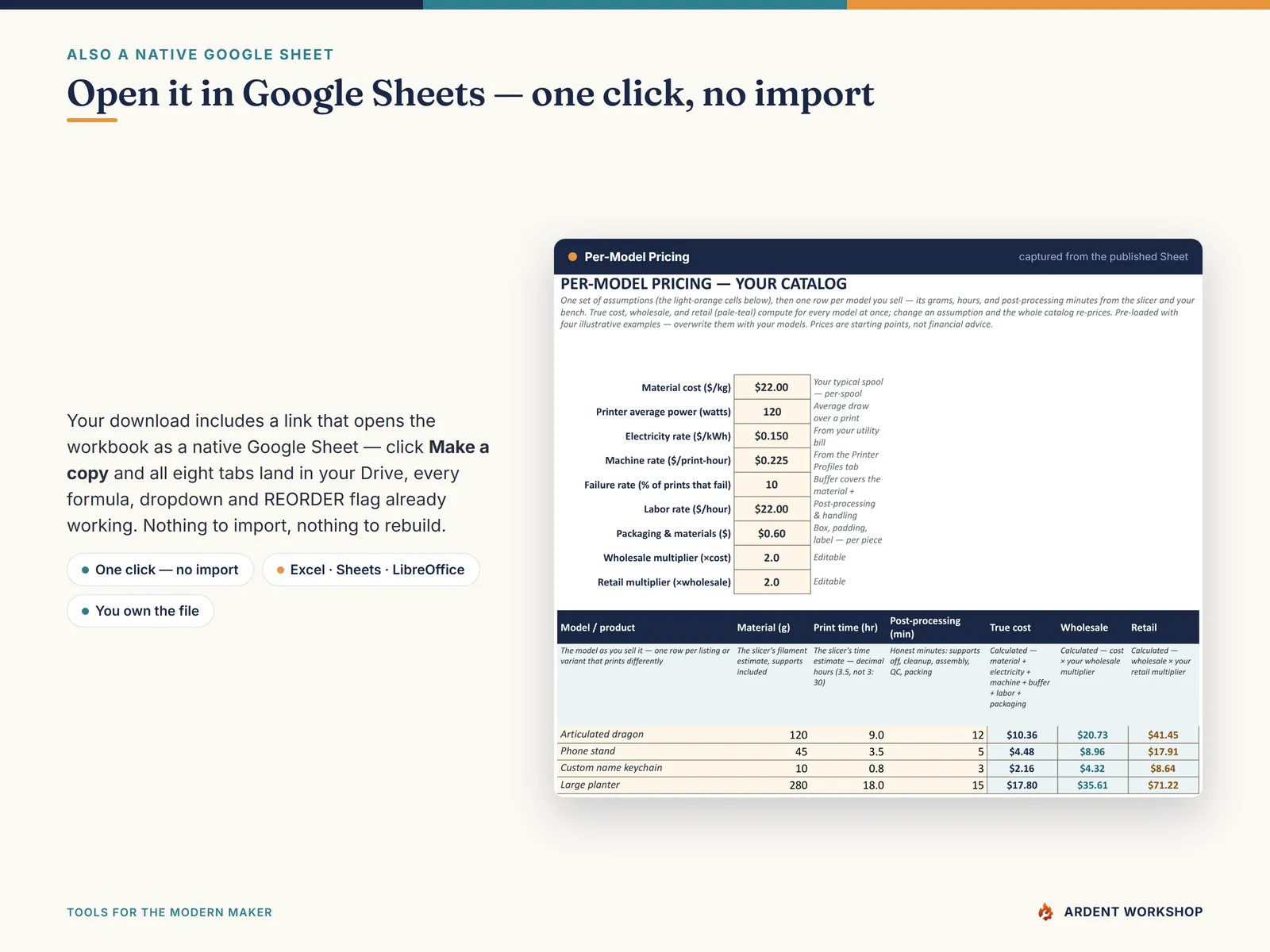Click the "Large planter" row name

pyautogui.click(x=590, y=785)
